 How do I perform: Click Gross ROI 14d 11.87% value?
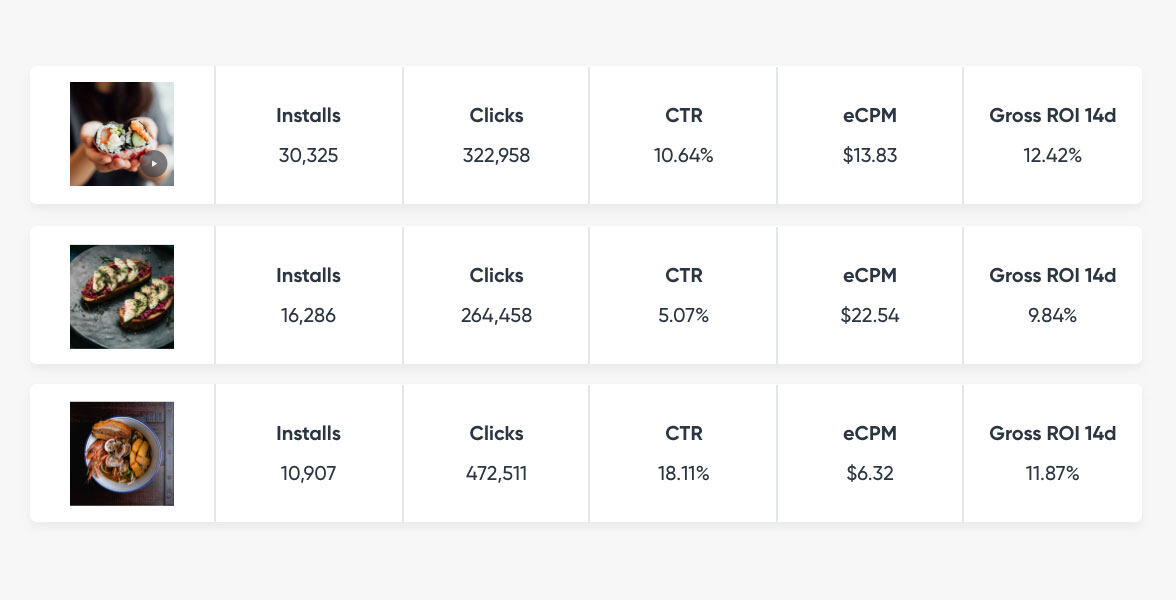1052,473
